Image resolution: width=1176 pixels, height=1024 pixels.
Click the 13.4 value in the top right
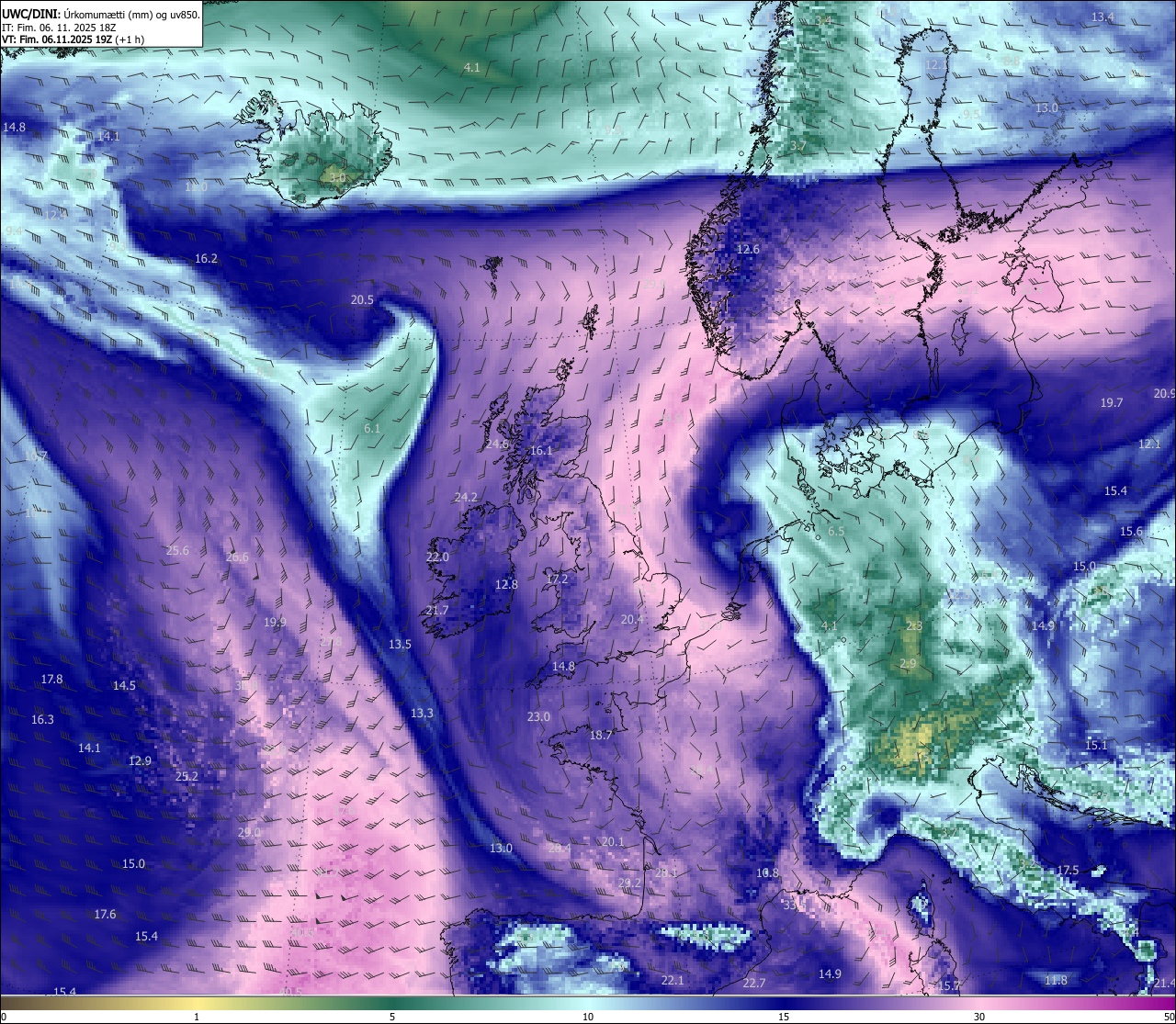(x=1102, y=17)
